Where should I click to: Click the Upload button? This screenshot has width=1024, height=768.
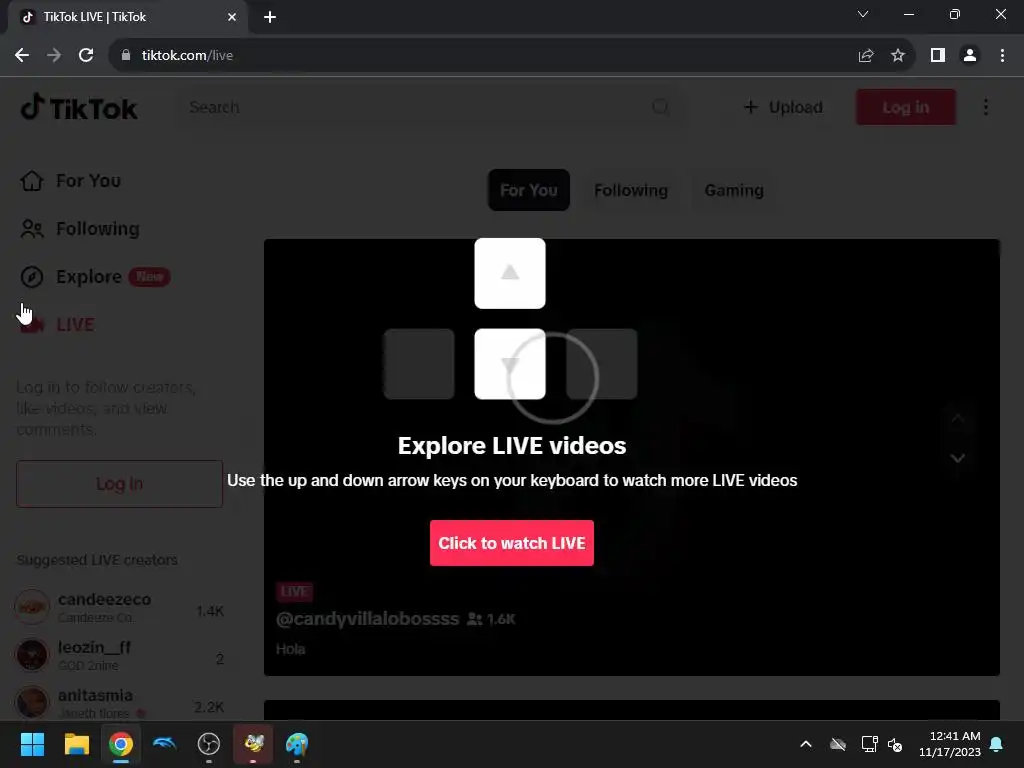click(783, 107)
